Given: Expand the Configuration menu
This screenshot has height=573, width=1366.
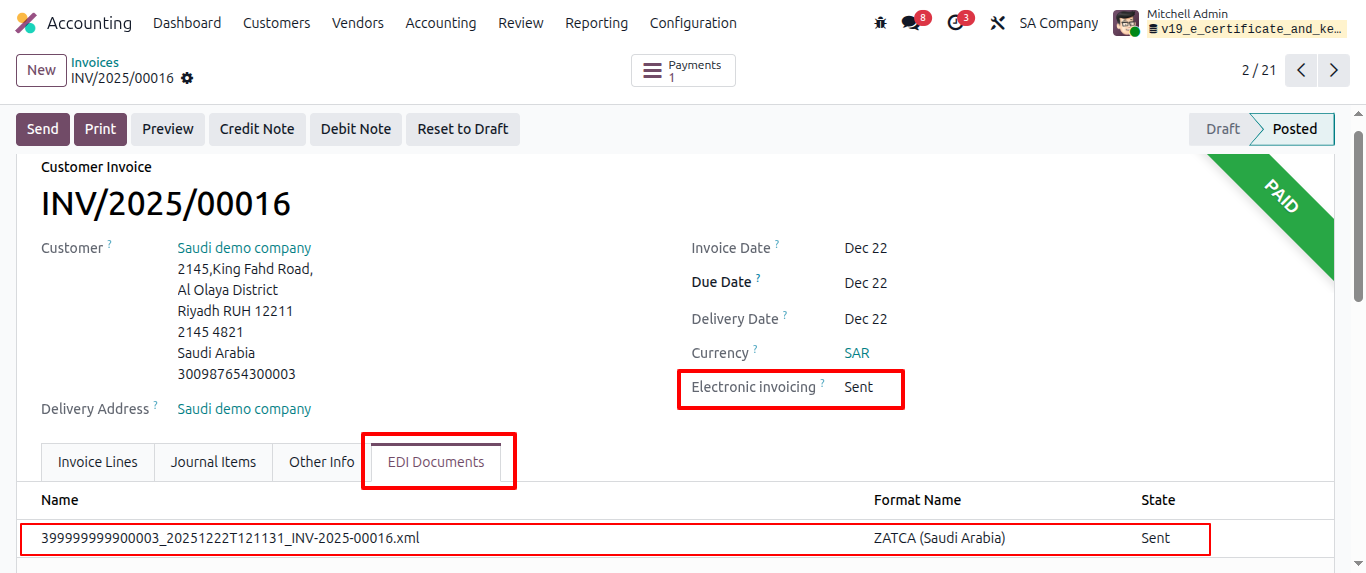Looking at the screenshot, I should pos(693,23).
